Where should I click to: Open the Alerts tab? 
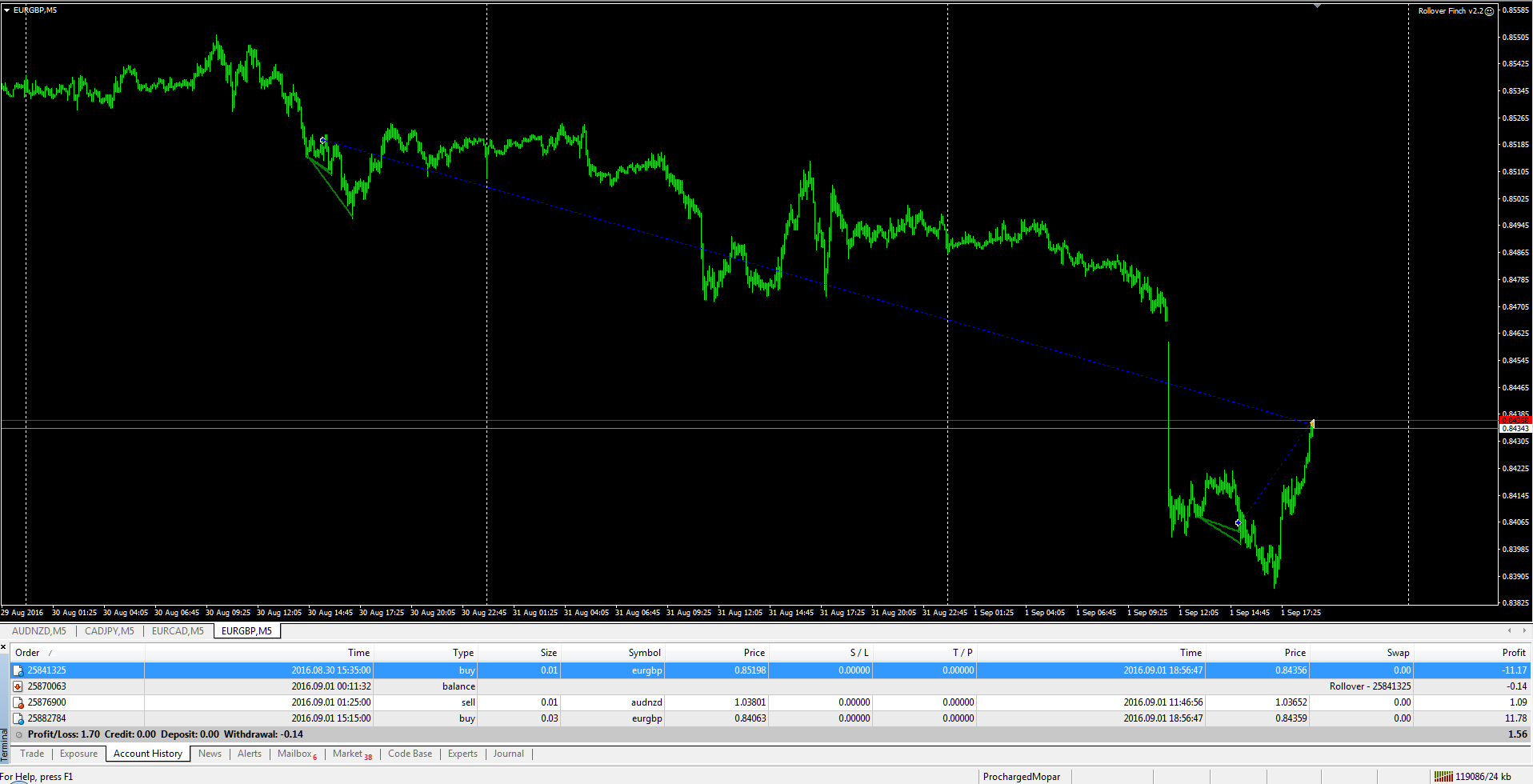250,754
